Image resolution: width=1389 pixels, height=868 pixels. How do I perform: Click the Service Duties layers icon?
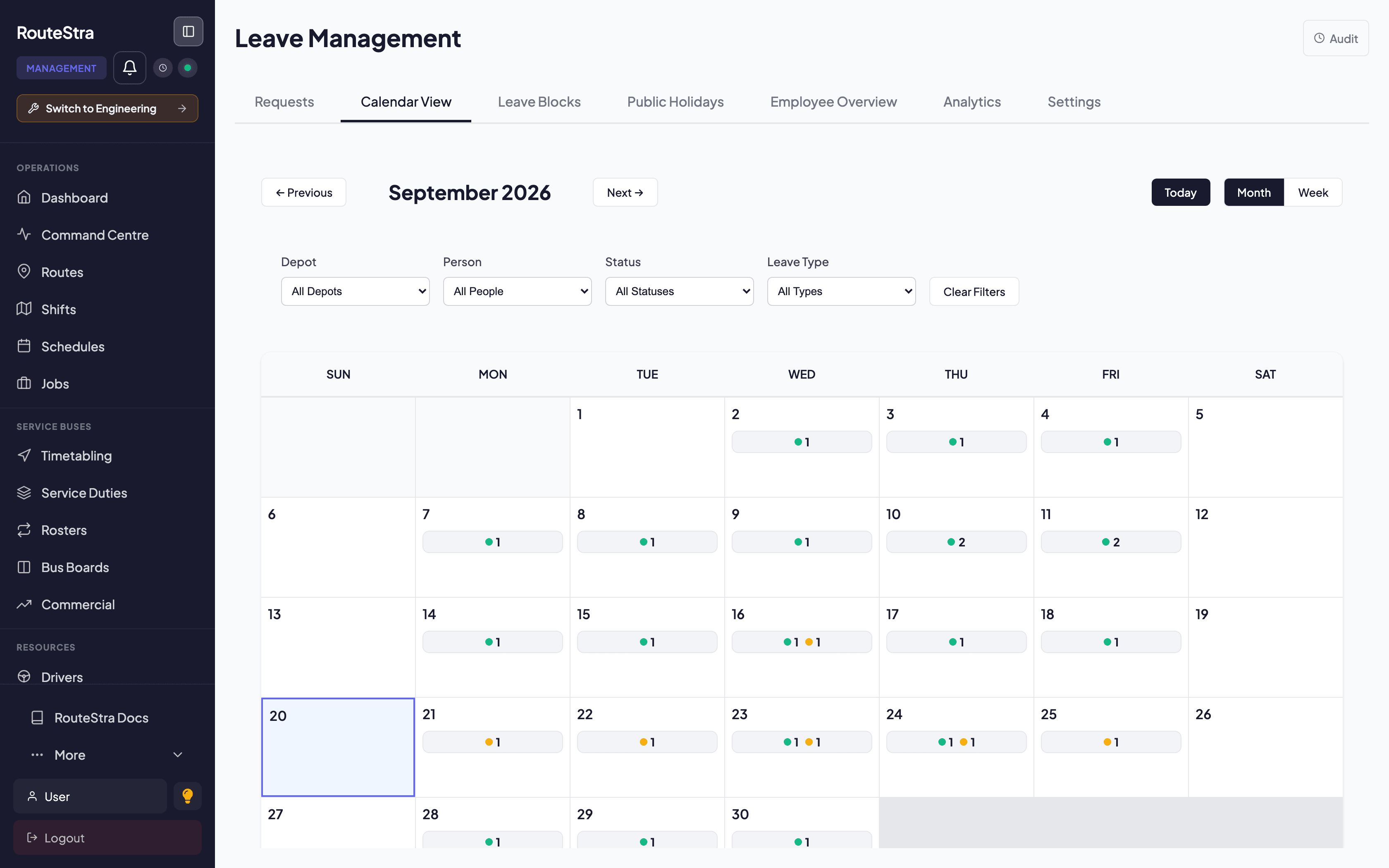point(24,493)
